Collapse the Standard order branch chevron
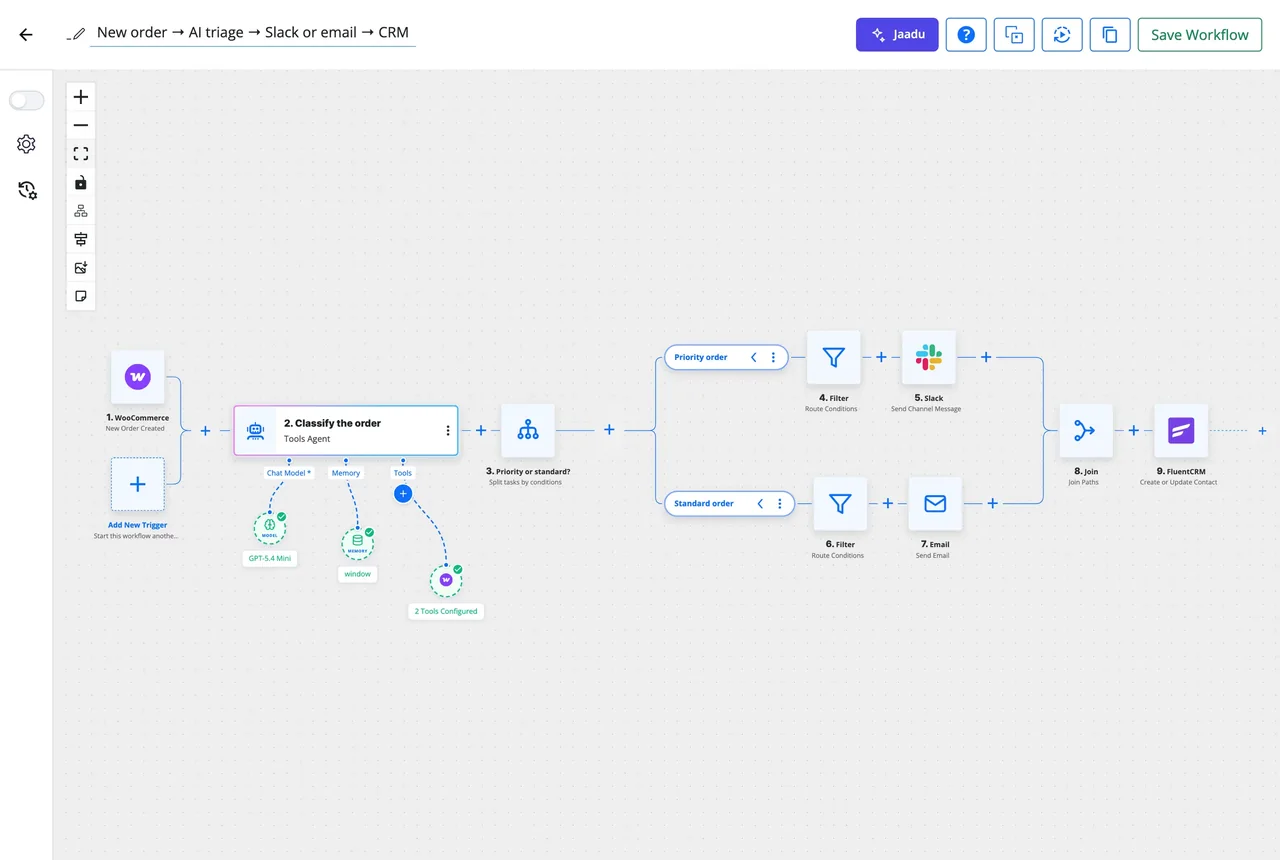Image resolution: width=1280 pixels, height=860 pixels. tap(760, 504)
